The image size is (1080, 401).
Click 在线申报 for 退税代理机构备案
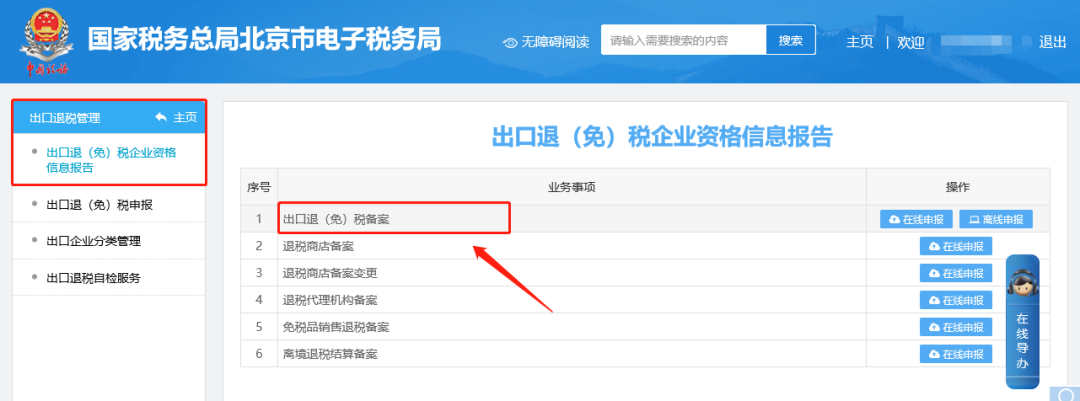[956, 300]
